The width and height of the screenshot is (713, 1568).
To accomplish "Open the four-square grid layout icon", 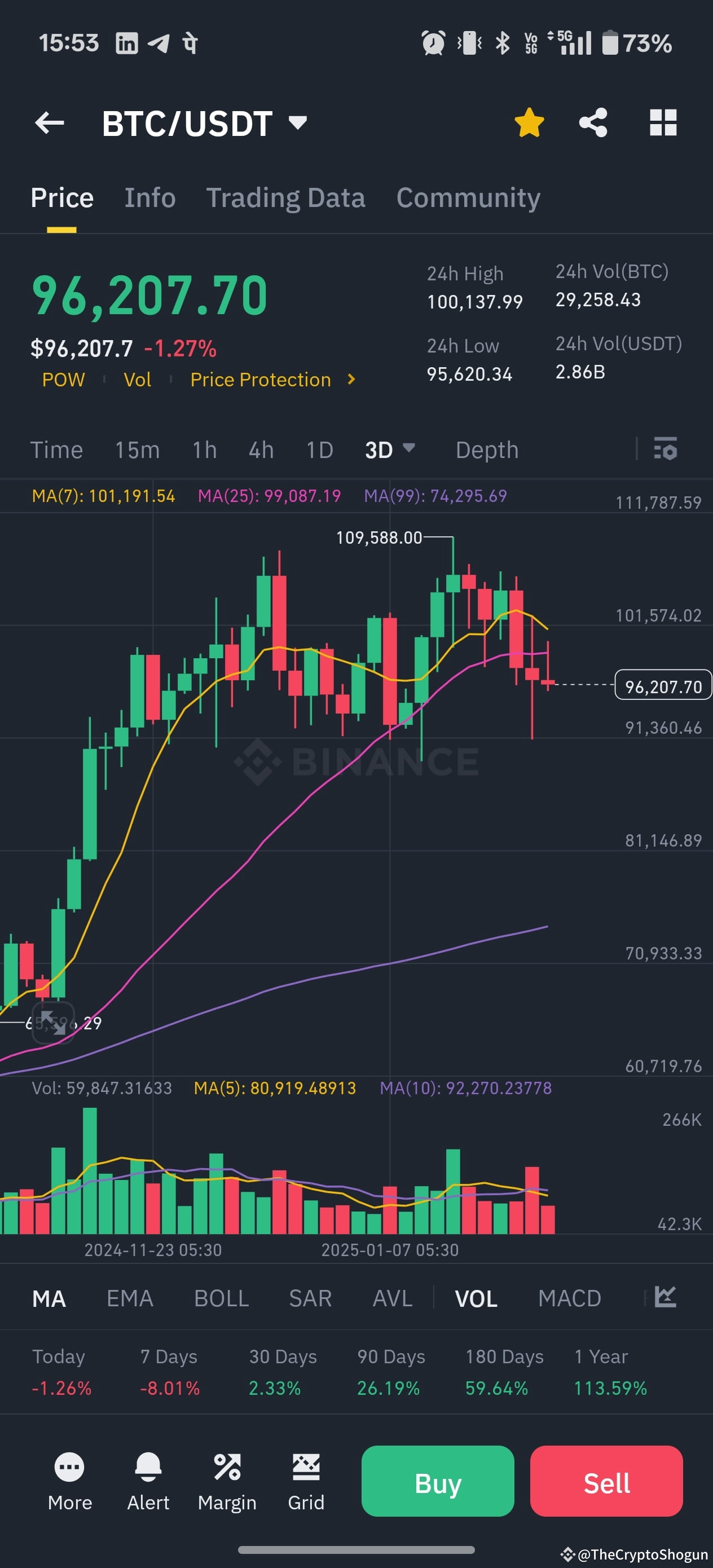I will 663,122.
